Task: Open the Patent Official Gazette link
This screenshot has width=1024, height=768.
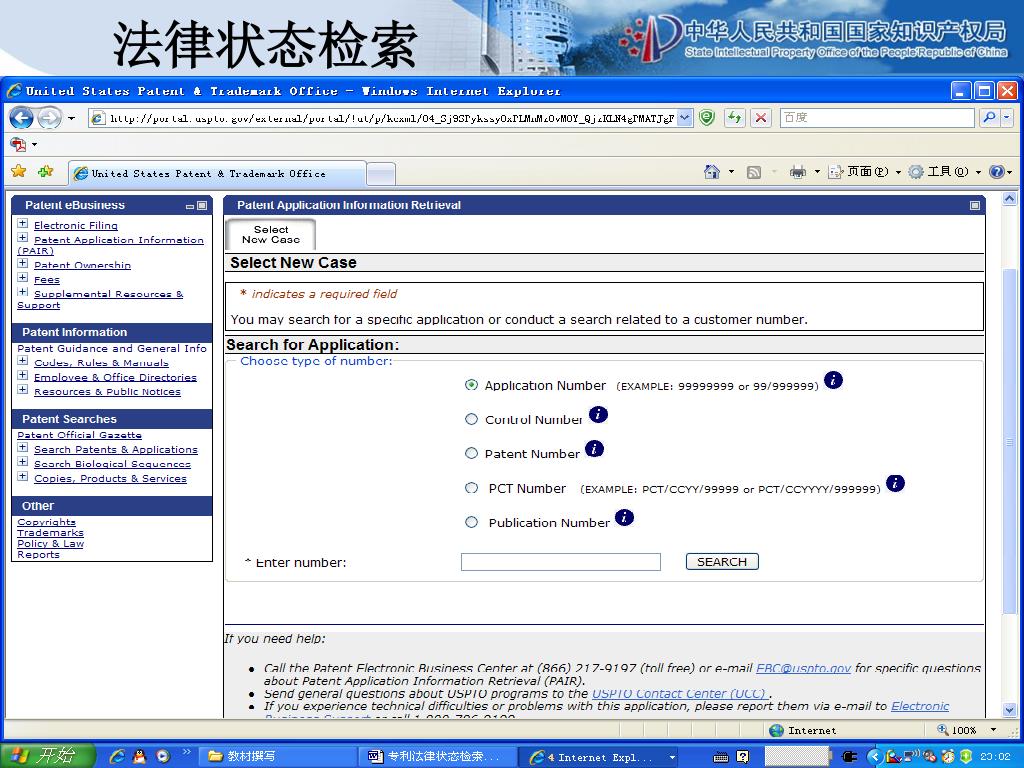Action: tap(79, 435)
